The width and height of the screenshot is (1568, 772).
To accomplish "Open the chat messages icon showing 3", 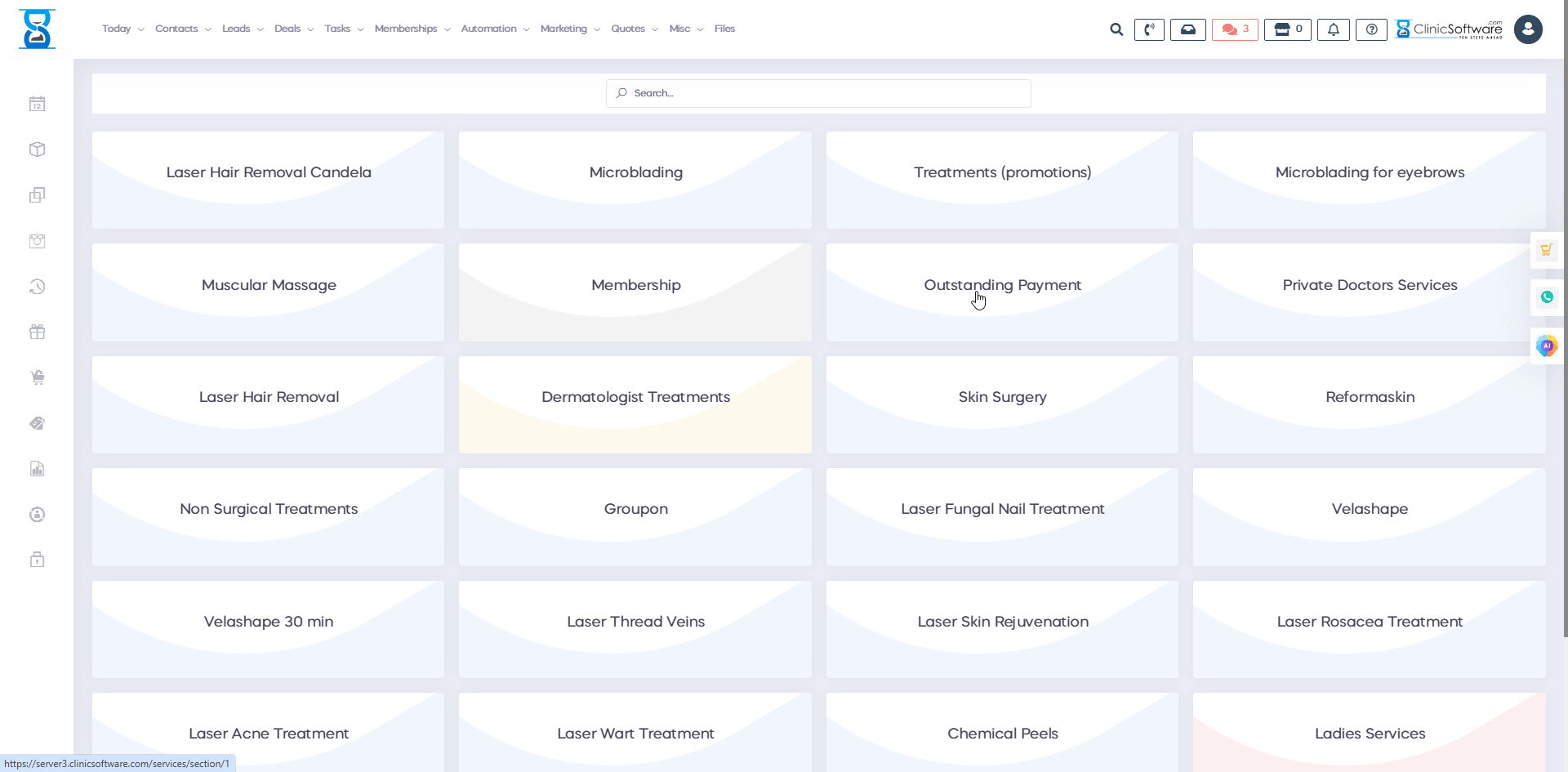I will click(x=1234, y=29).
